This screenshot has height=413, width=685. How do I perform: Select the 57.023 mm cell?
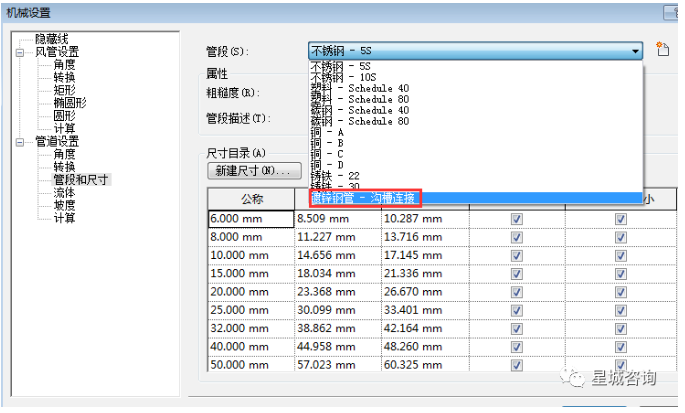pyautogui.click(x=338, y=364)
